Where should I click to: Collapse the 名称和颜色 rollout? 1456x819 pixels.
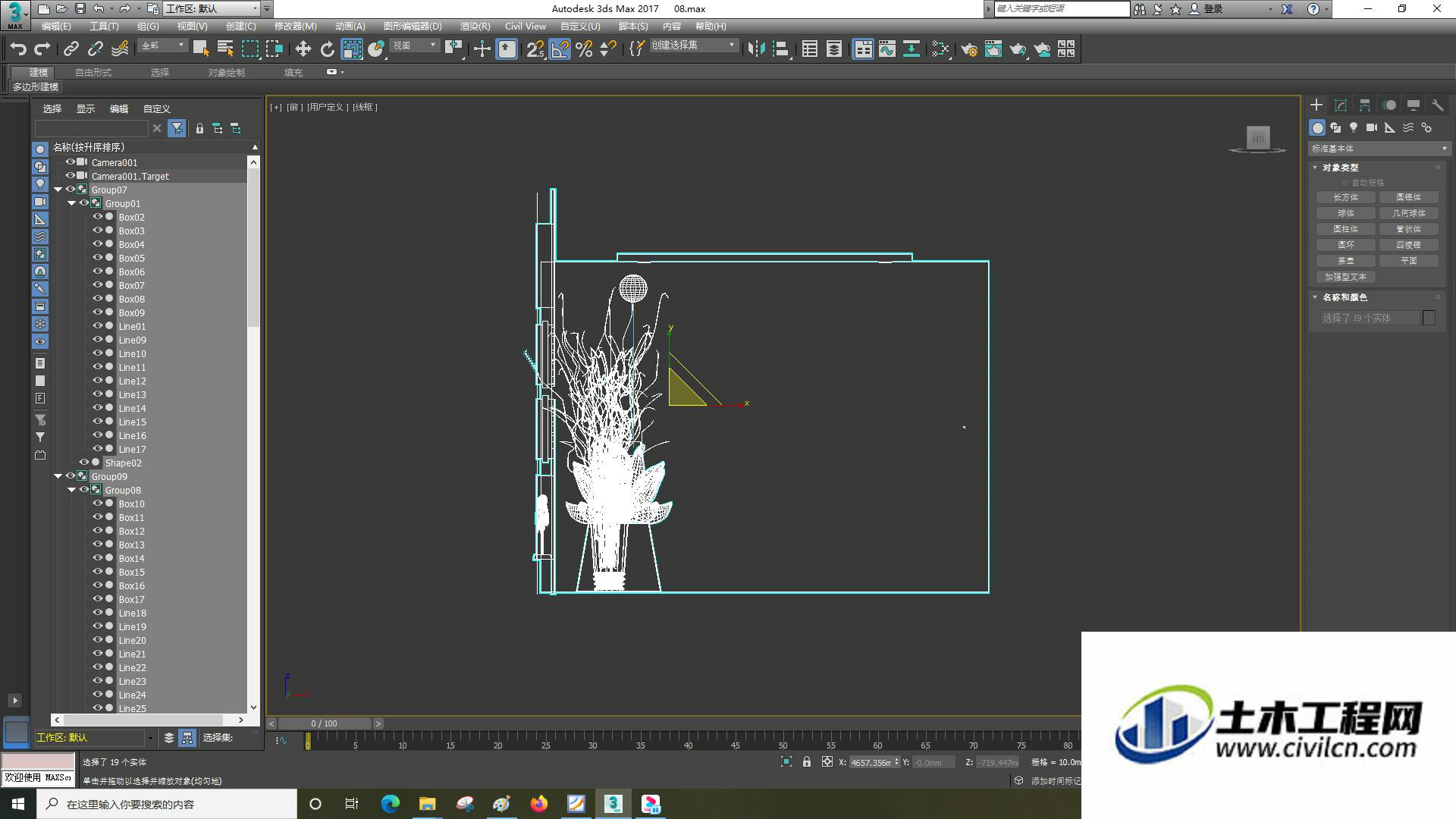(1316, 297)
